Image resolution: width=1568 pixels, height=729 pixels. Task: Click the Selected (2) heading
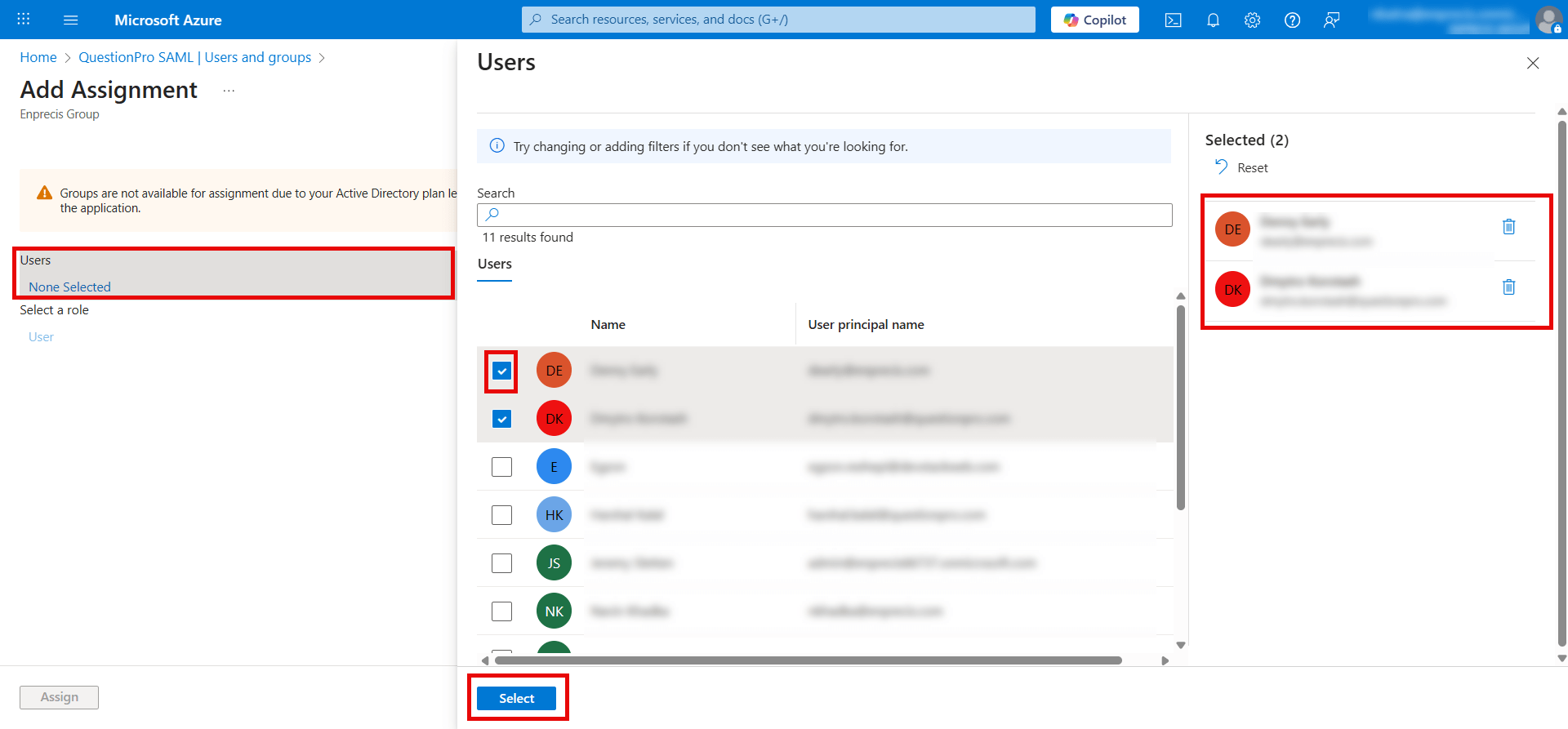pyautogui.click(x=1247, y=140)
